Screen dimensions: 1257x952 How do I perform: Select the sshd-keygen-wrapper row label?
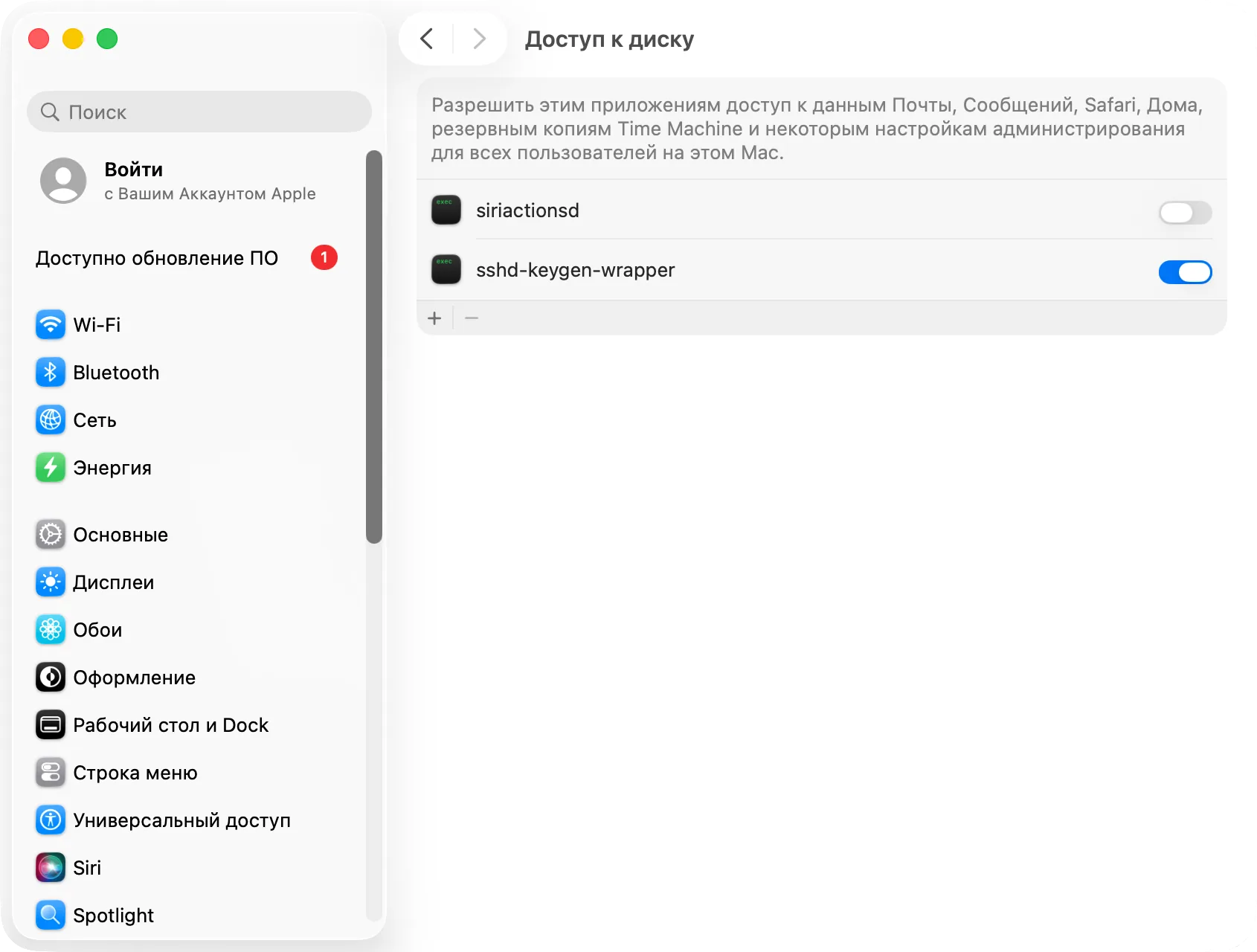(x=576, y=270)
